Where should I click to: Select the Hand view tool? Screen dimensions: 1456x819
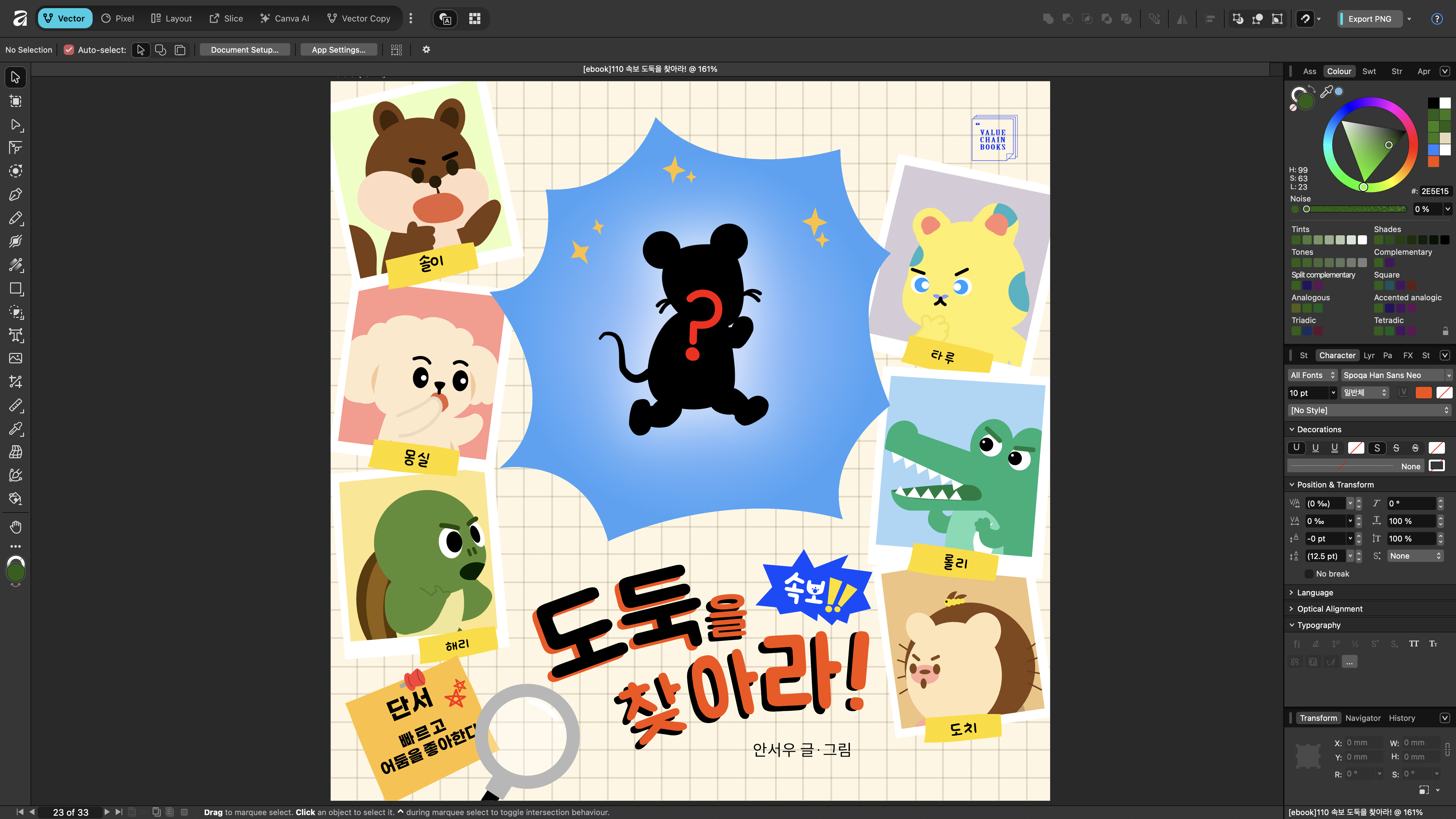(x=15, y=527)
